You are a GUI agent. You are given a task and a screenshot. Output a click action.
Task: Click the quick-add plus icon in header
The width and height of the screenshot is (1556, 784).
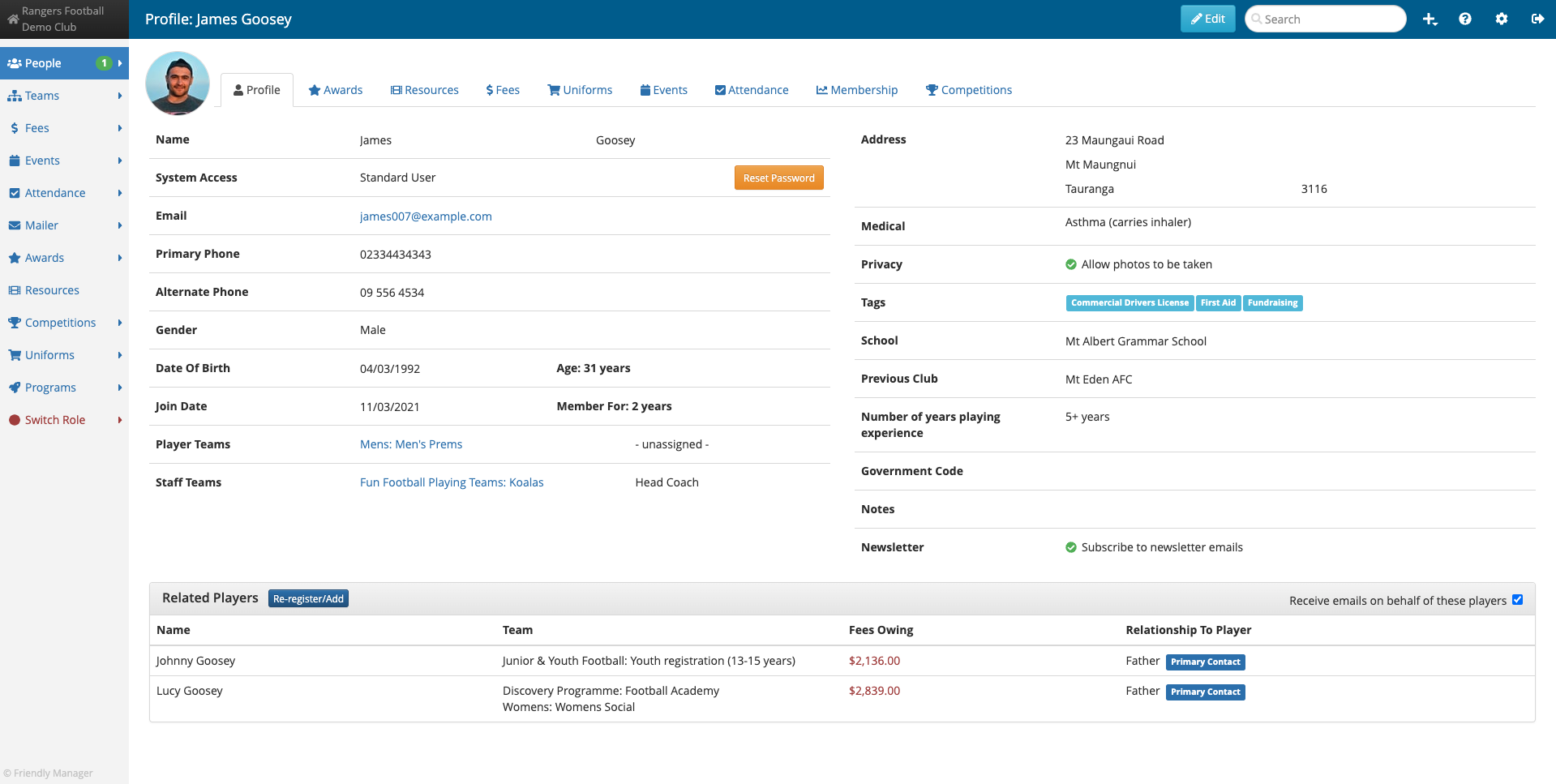coord(1430,18)
